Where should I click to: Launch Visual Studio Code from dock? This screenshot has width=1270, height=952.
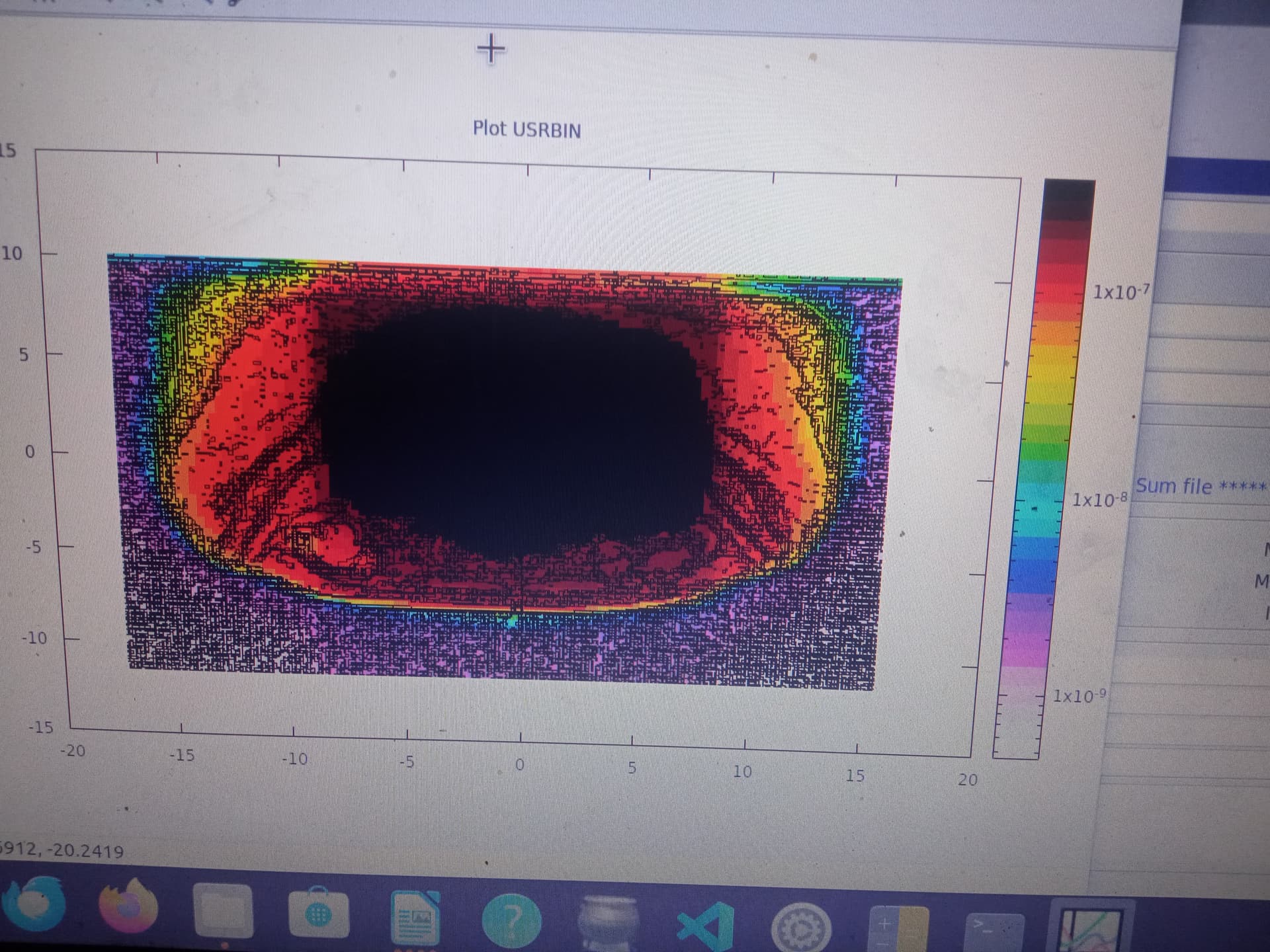[x=706, y=926]
